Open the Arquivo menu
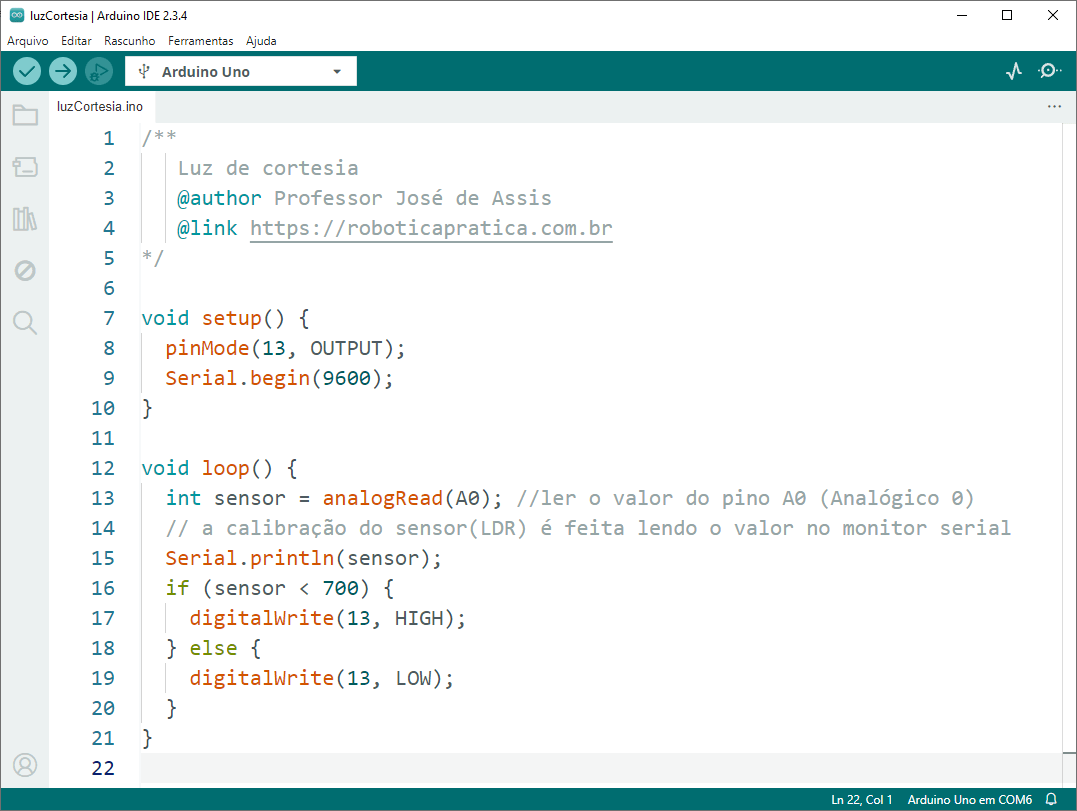Viewport: 1077px width, 811px height. [27, 41]
